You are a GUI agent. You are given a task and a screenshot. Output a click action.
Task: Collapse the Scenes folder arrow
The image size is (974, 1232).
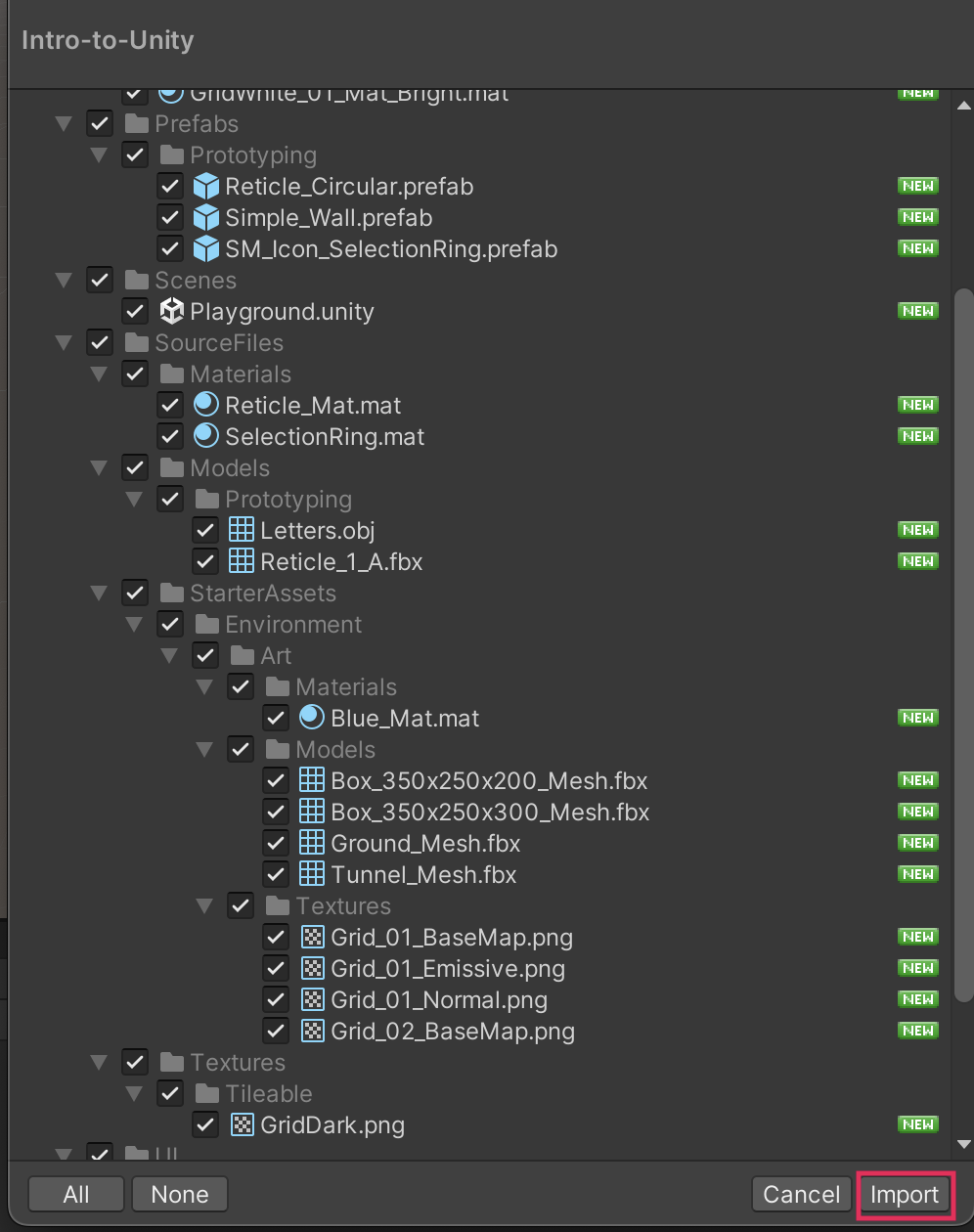[65, 281]
